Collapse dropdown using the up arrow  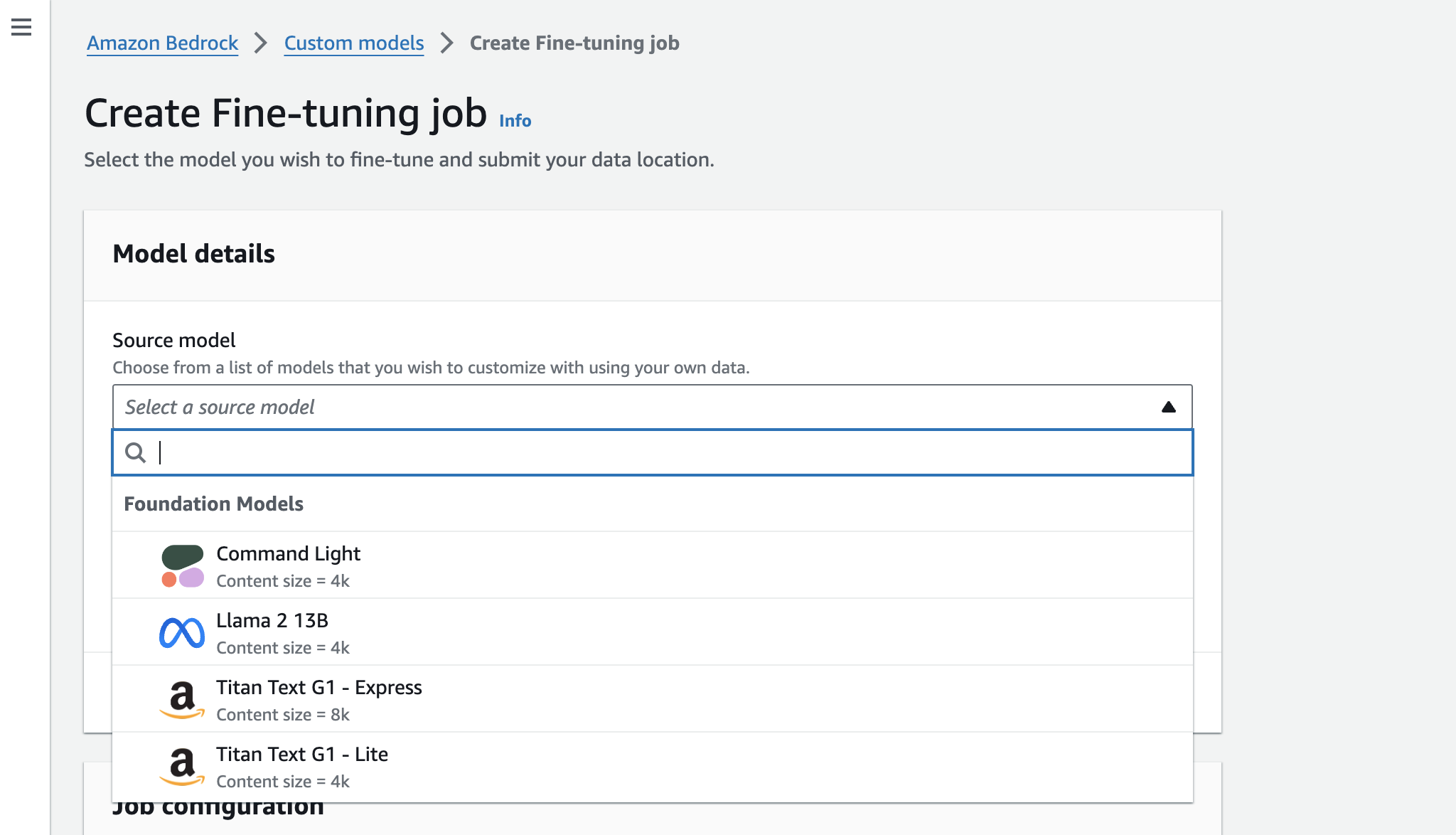click(1168, 407)
